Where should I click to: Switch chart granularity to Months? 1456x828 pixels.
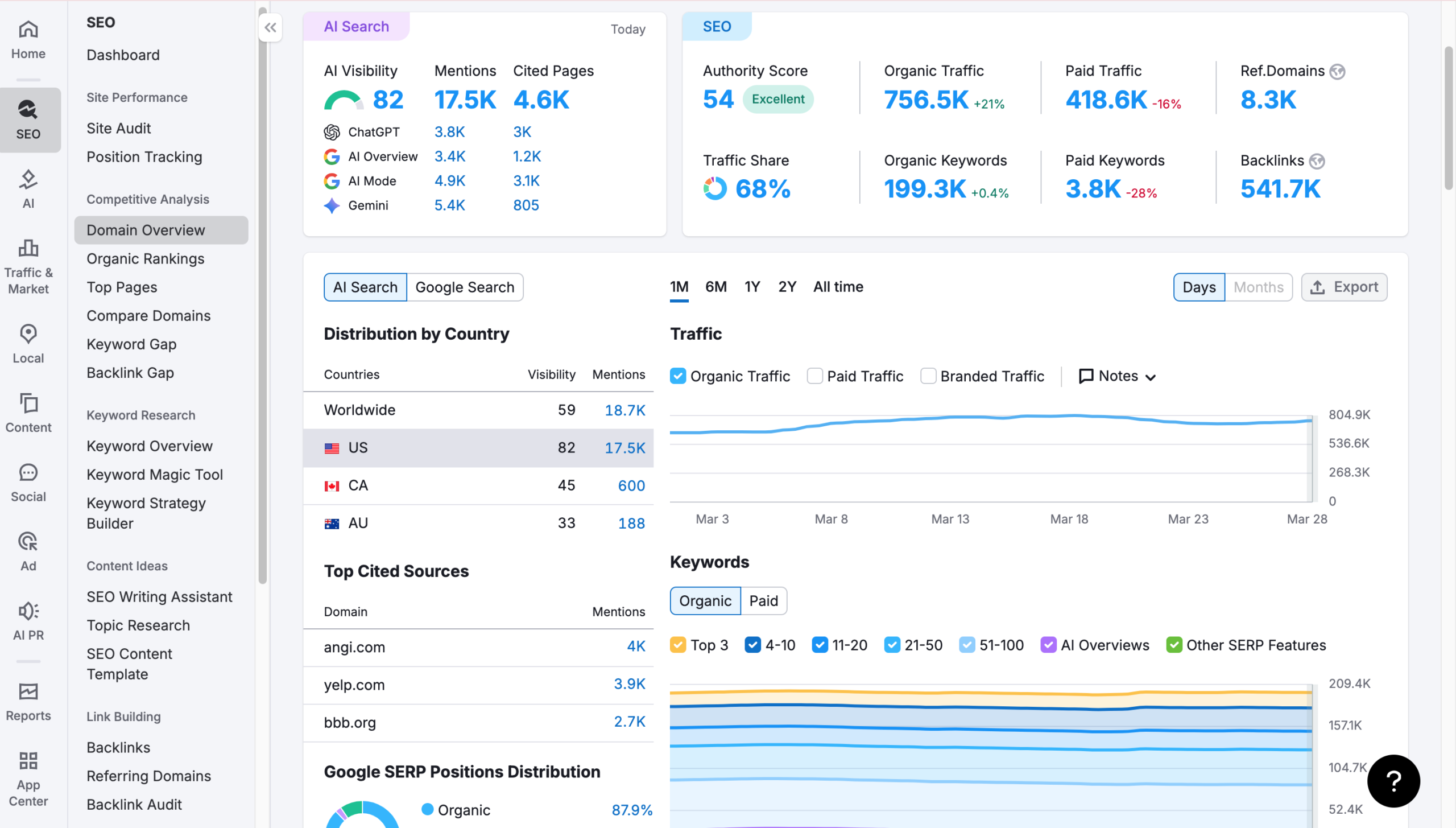(x=1258, y=287)
